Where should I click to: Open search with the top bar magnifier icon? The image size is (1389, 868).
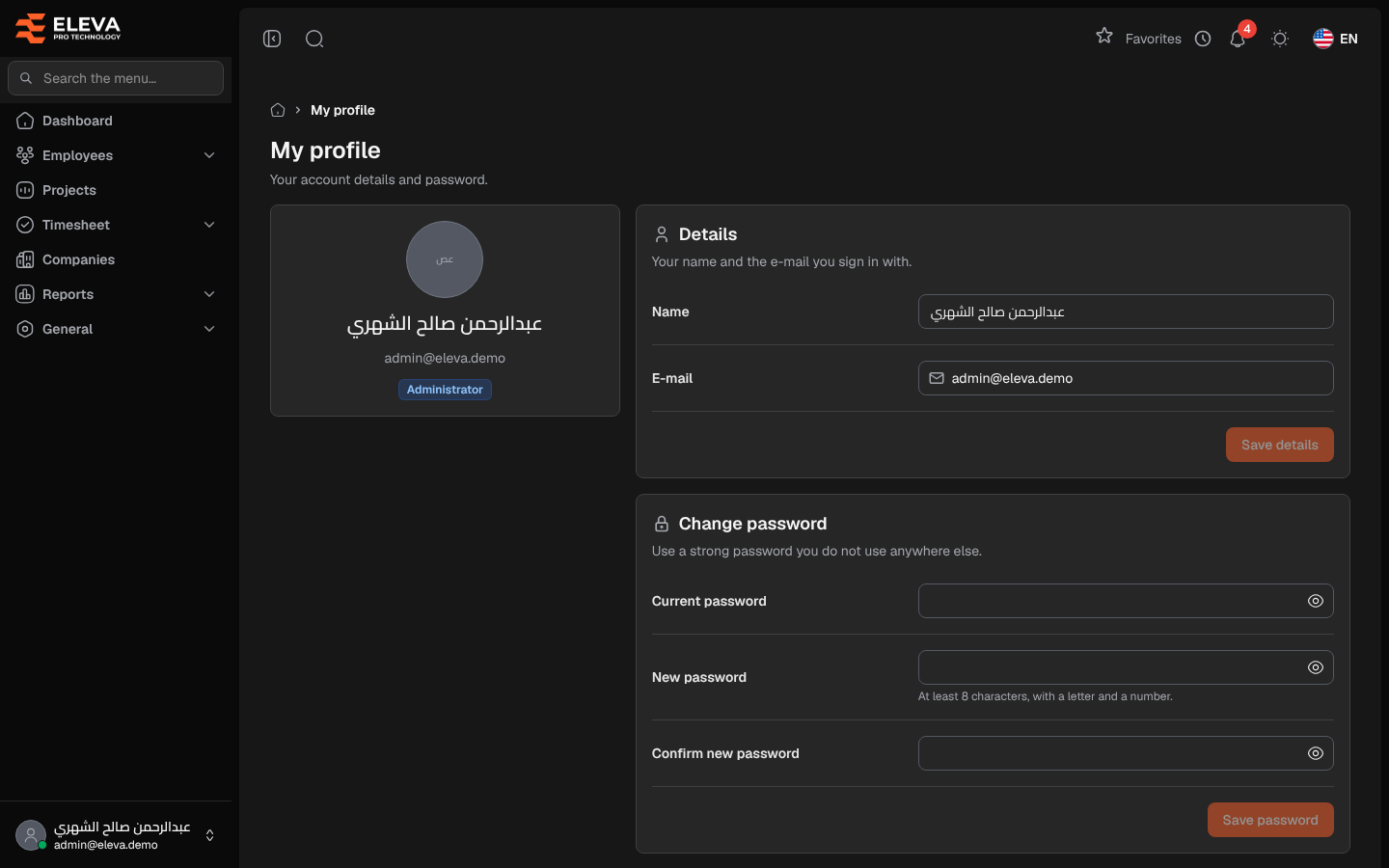coord(314,39)
